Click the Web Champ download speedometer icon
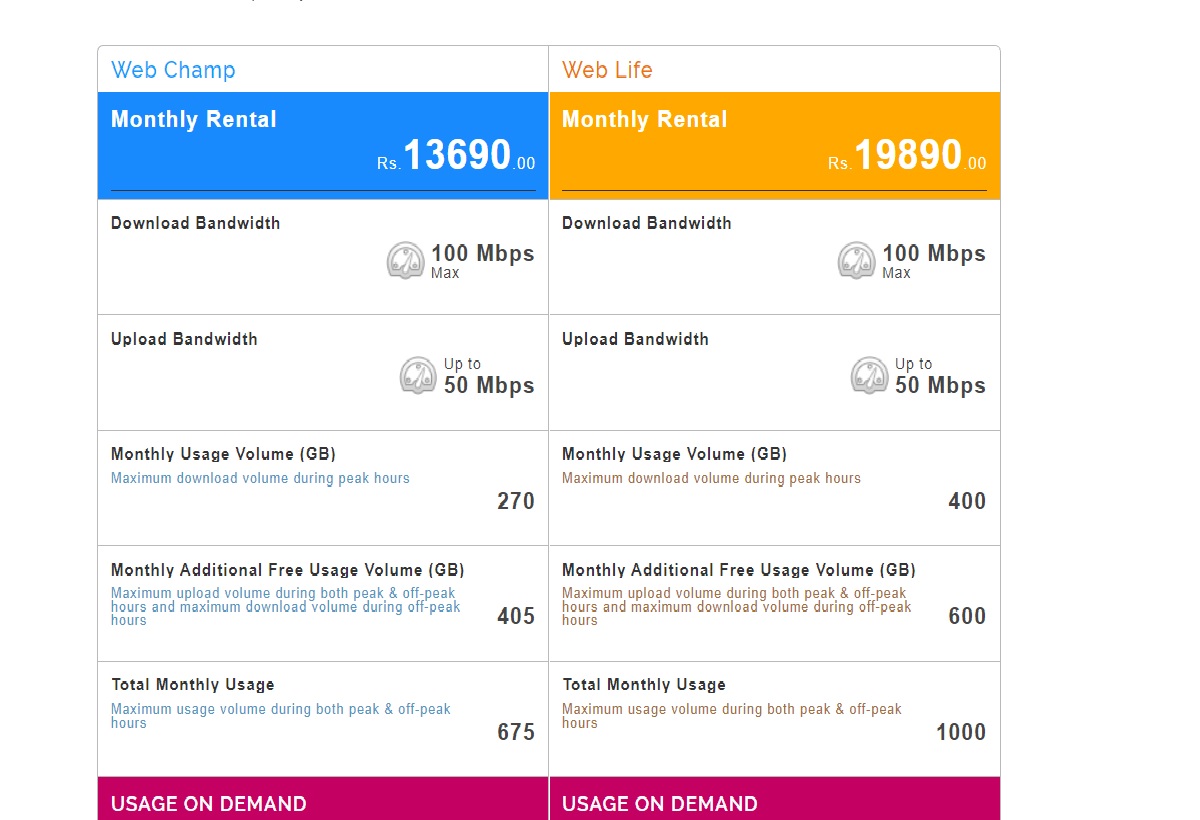 click(406, 260)
